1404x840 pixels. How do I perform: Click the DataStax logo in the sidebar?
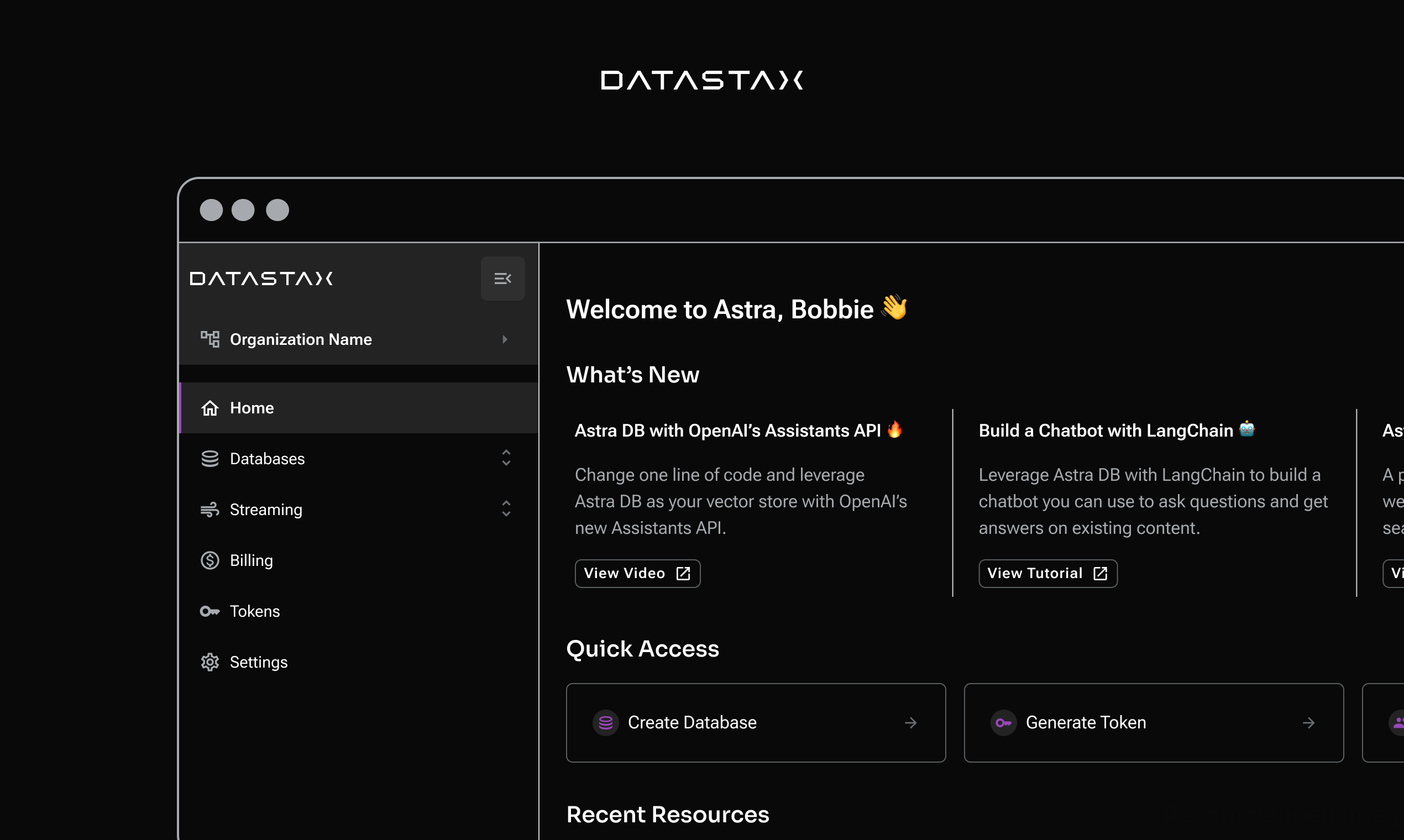pyautogui.click(x=261, y=279)
